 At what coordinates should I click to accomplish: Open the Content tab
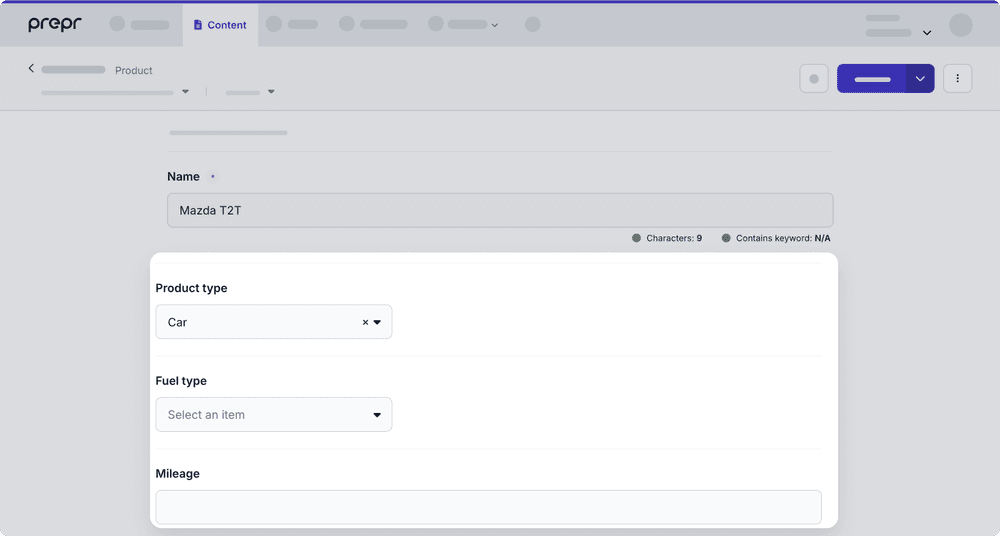pyautogui.click(x=220, y=25)
